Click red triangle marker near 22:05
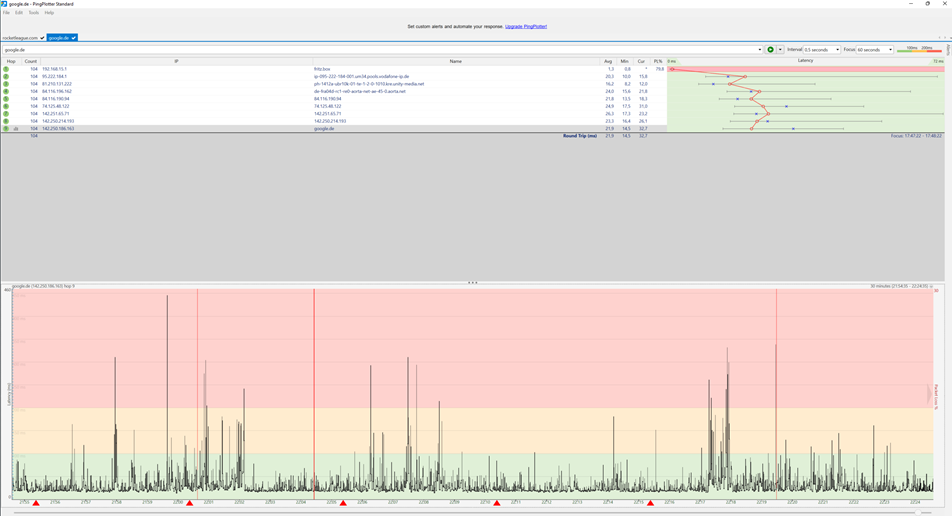This screenshot has width=952, height=516. point(343,503)
